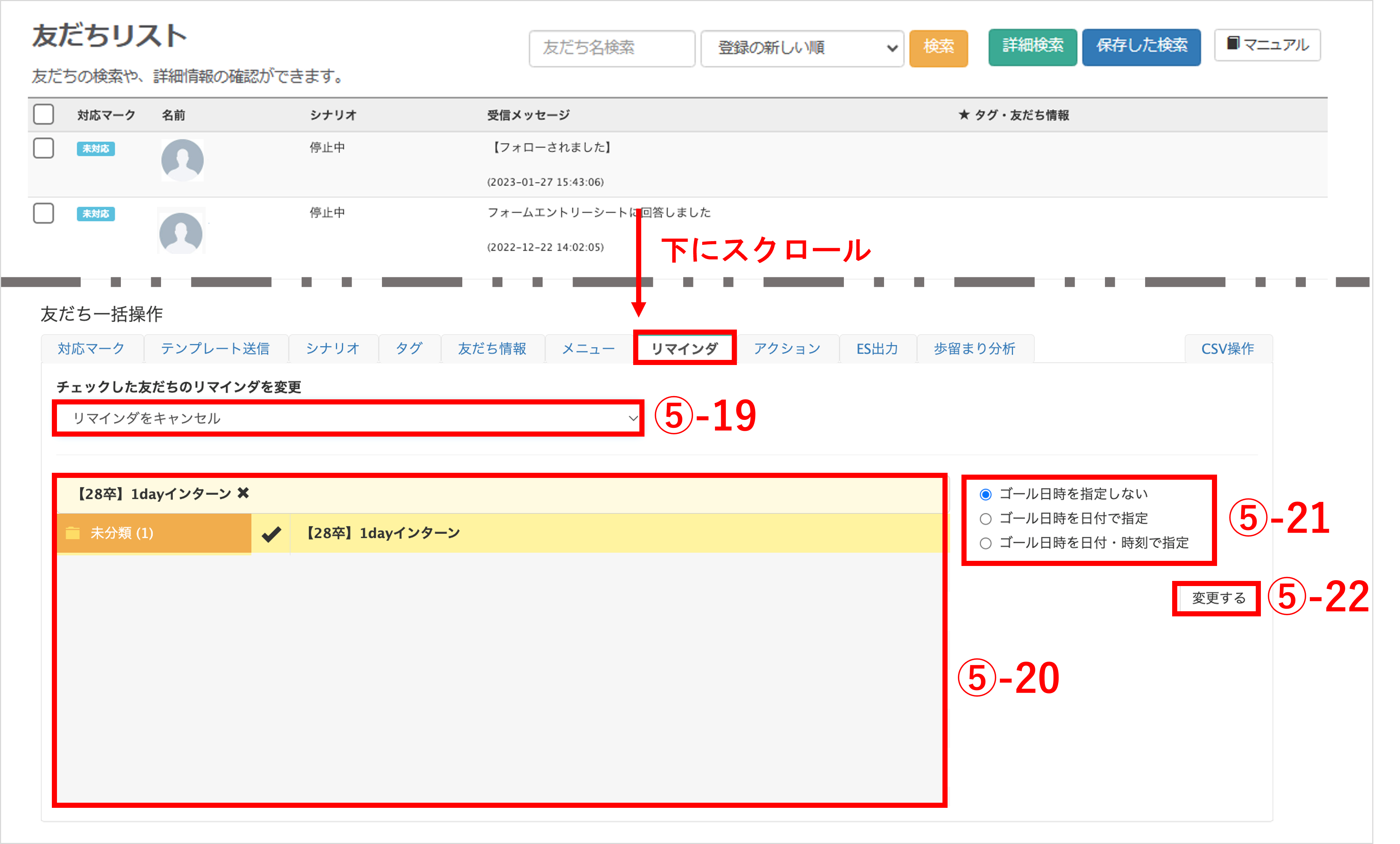Viewport: 1400px width, 844px height.
Task: Click first friend's avatar icon
Action: (182, 160)
